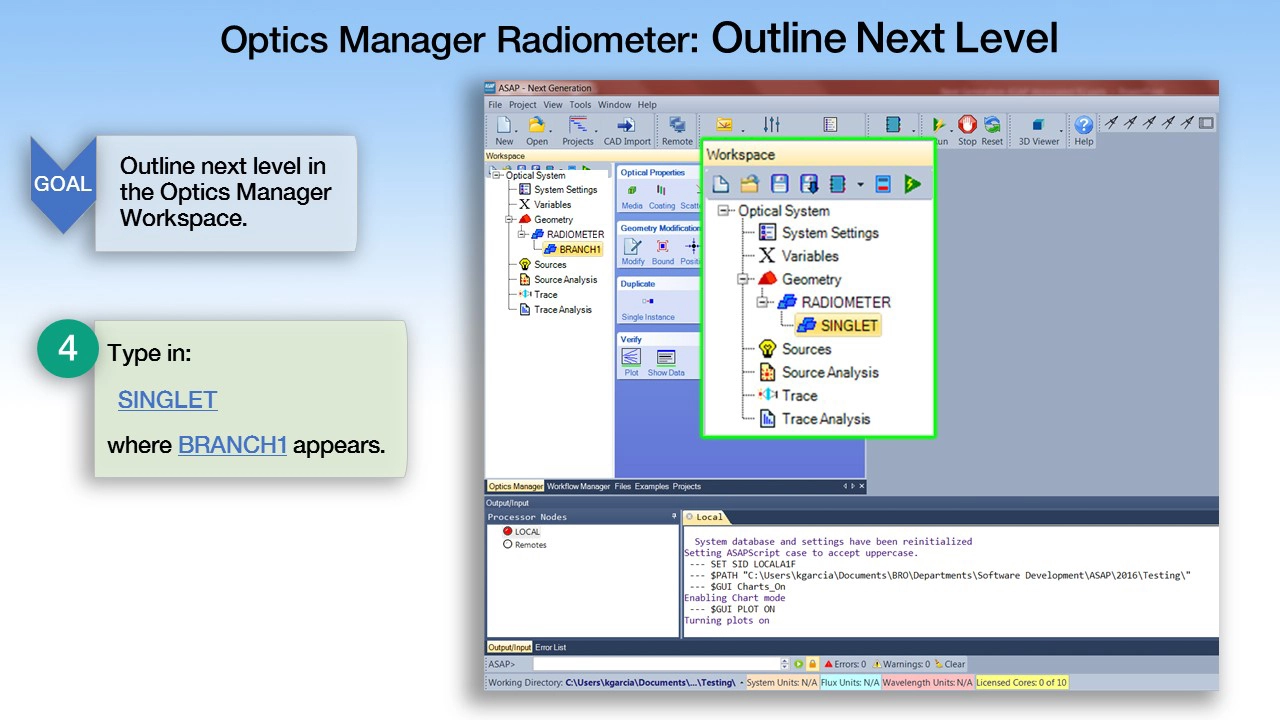The width and height of the screenshot is (1280, 720).
Task: Select the Modify geometry icon
Action: pyautogui.click(x=632, y=248)
